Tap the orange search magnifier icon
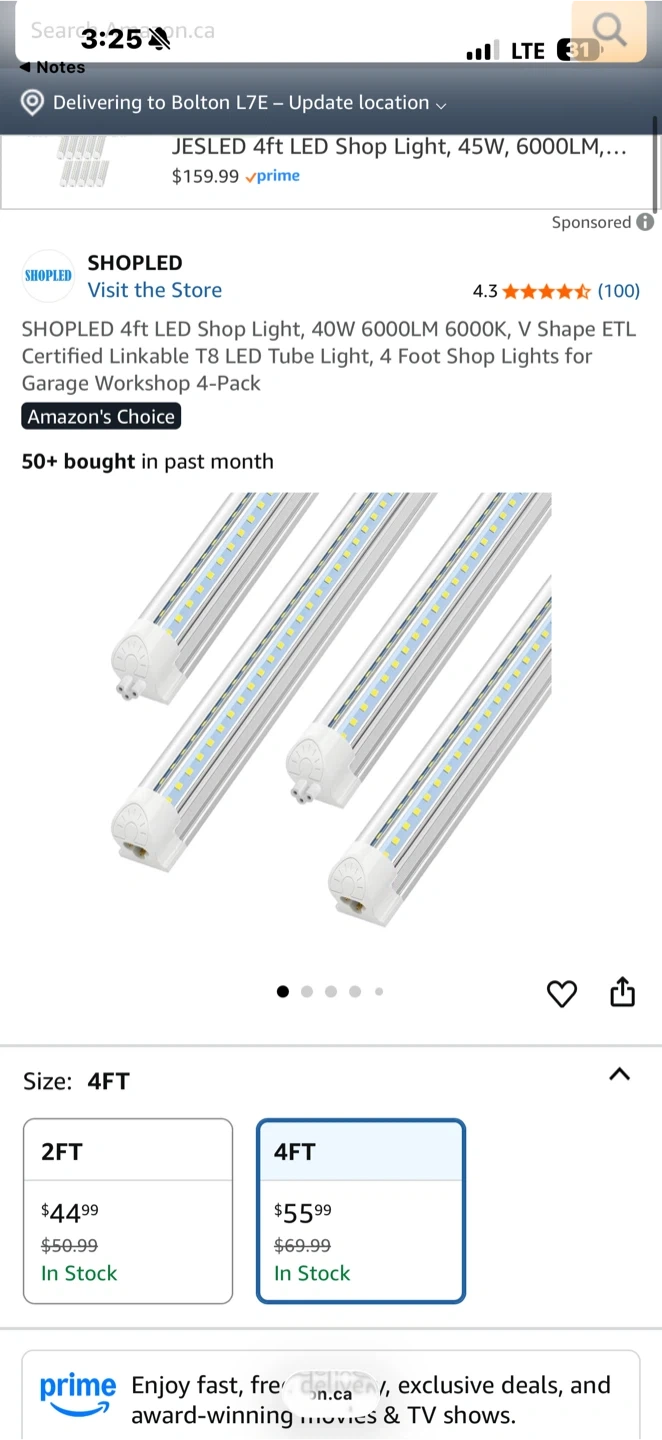 608,30
